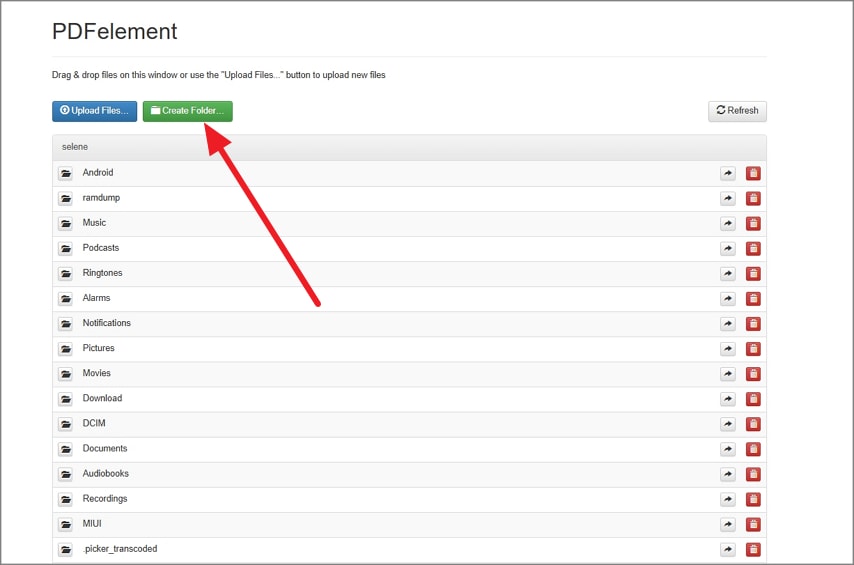Click the folder icon beside Alarms
854x565 pixels.
(65, 299)
